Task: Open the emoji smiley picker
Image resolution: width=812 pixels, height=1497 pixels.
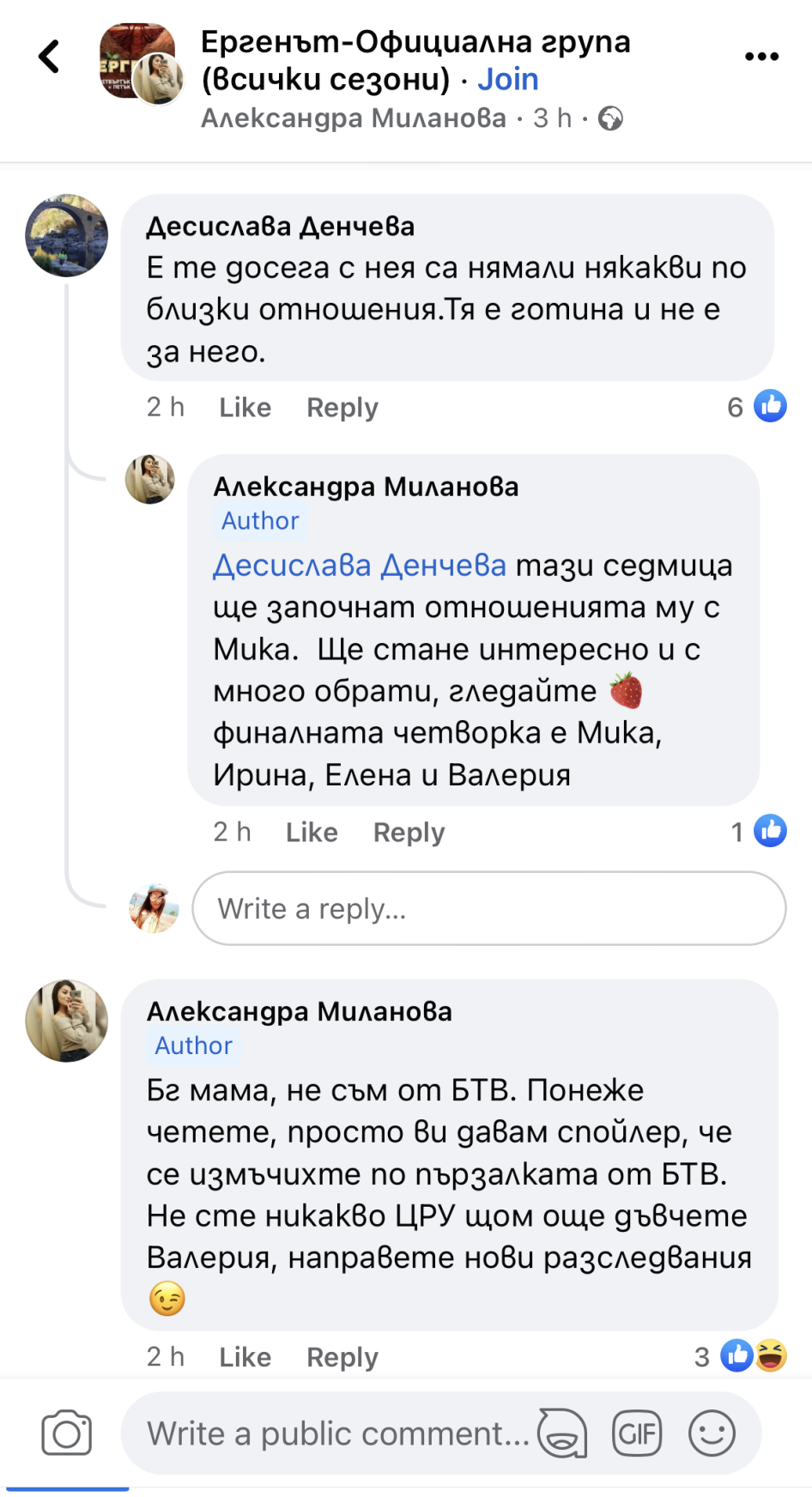Action: tap(712, 1433)
